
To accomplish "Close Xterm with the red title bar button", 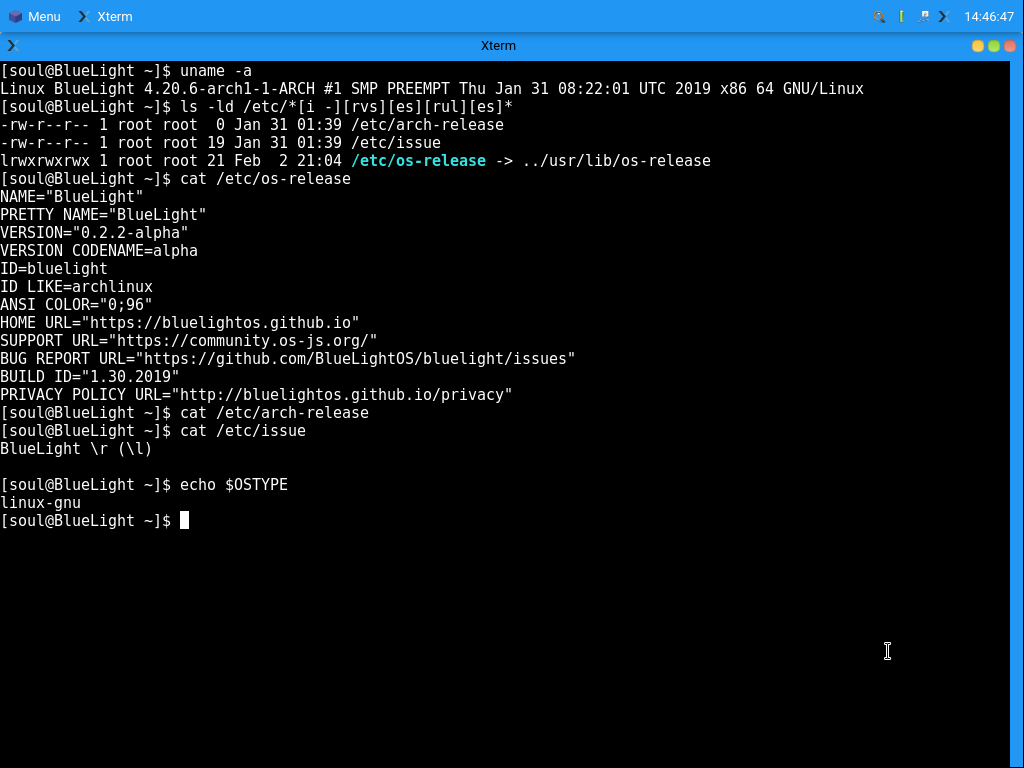I will click(x=1010, y=46).
